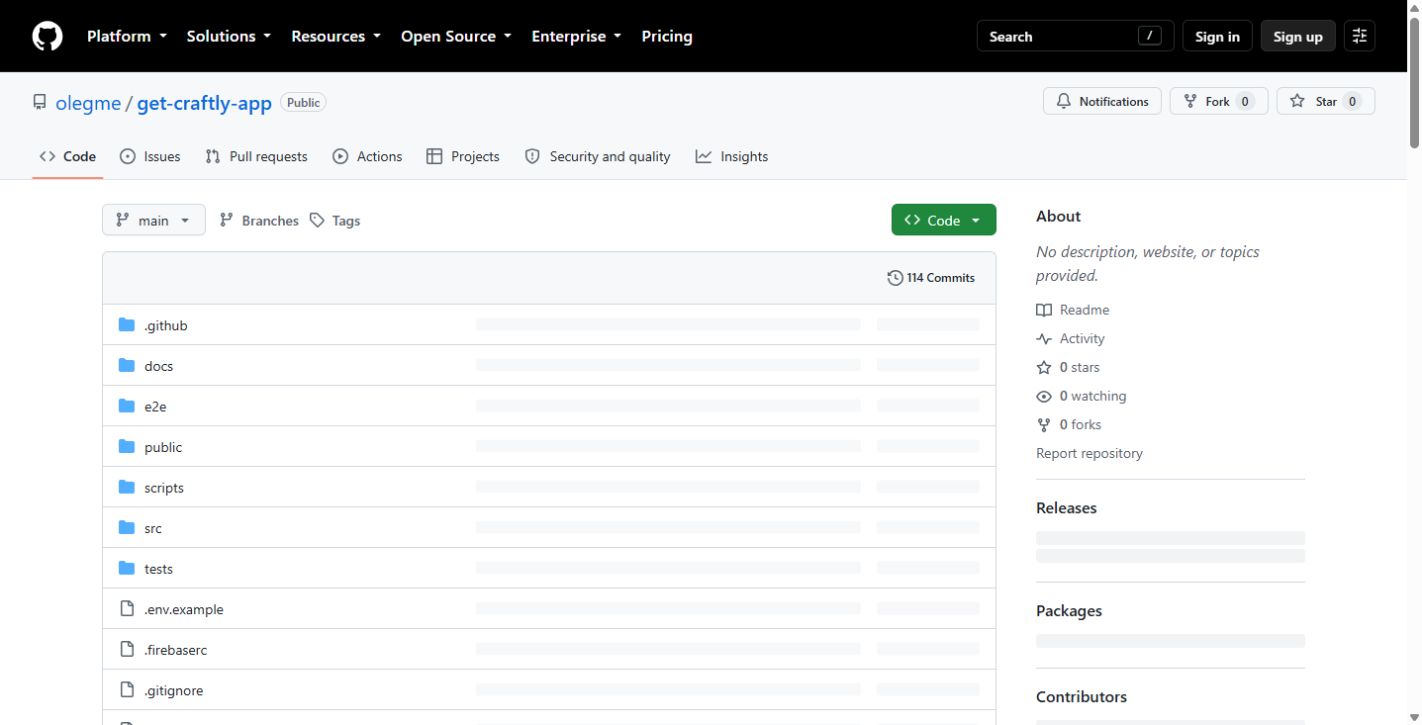Screen dimensions: 1422x725
Task: Fork the repository
Action: coord(1218,101)
